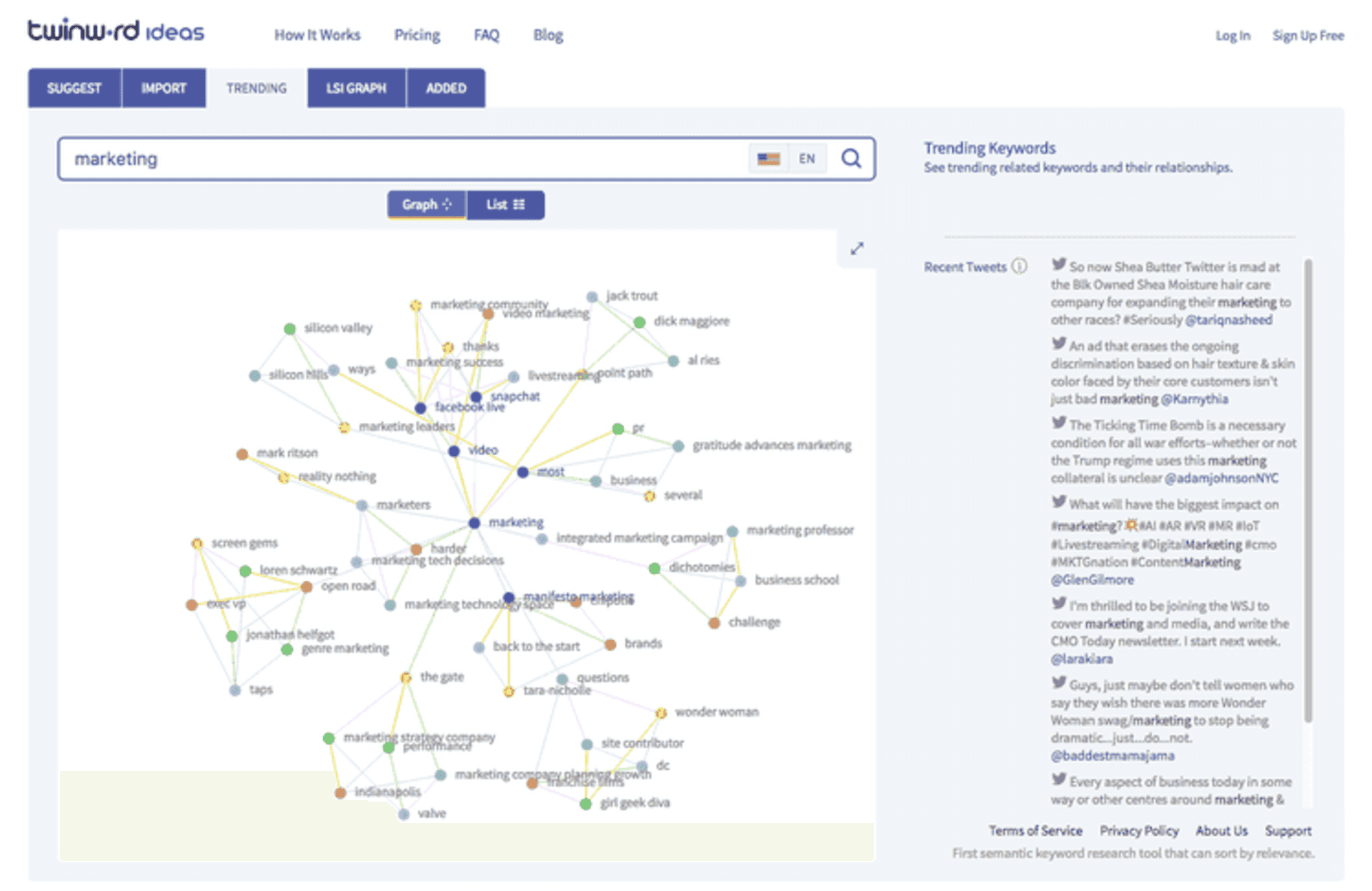
Task: Click the Twitter bird on the Shea Butter tweet
Action: [1058, 264]
